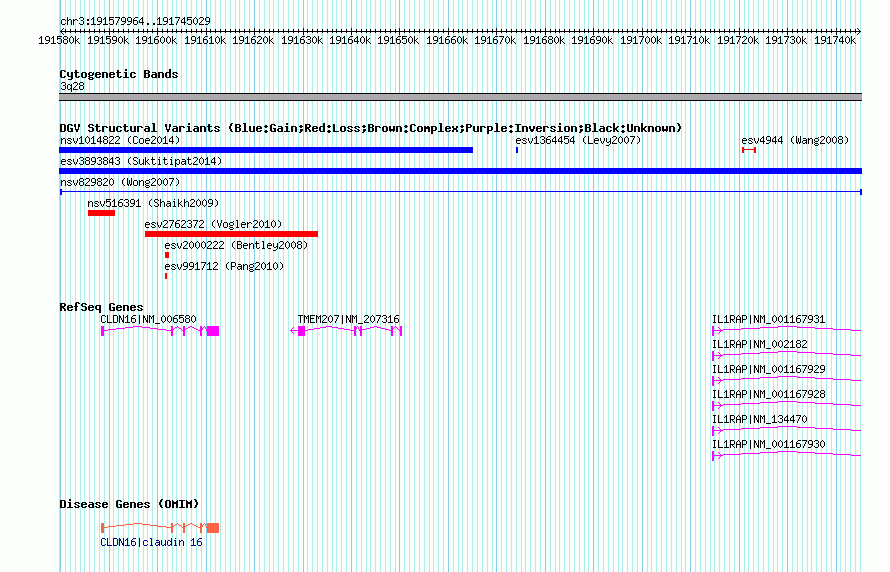The width and height of the screenshot is (890, 572).
Task: Open the TMEM207|NM_207316 gene glyph
Action: [x=346, y=331]
